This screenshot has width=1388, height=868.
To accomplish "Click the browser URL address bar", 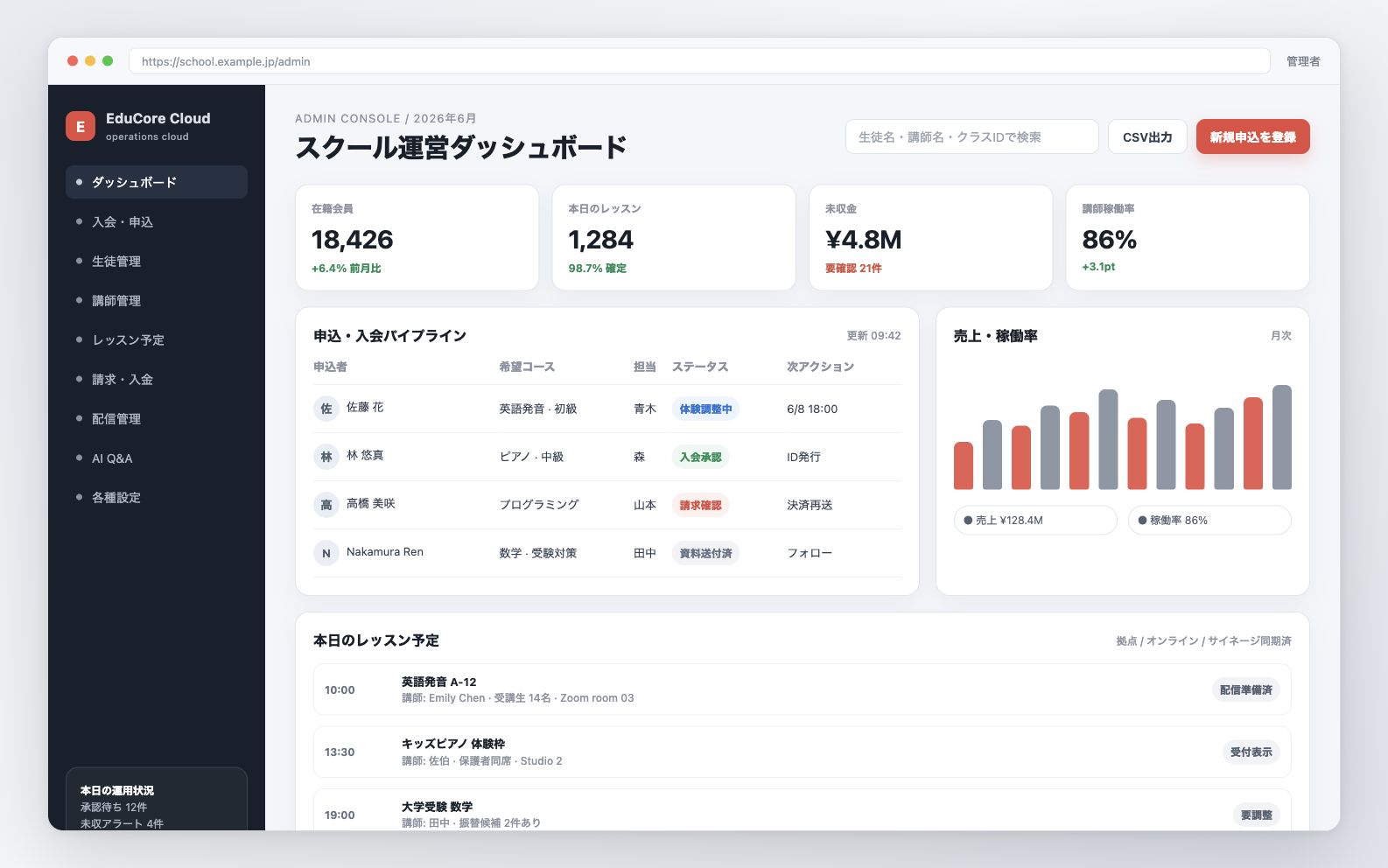I will 699,61.
